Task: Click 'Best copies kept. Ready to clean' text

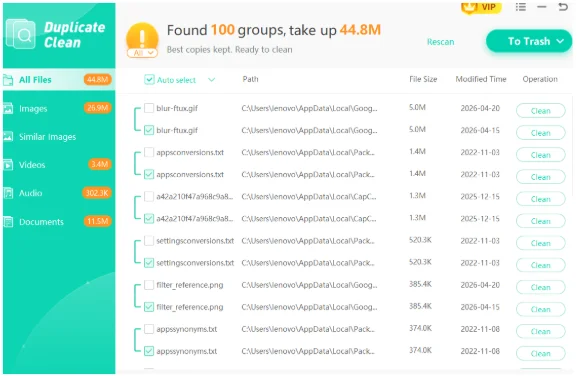Action: (x=230, y=49)
